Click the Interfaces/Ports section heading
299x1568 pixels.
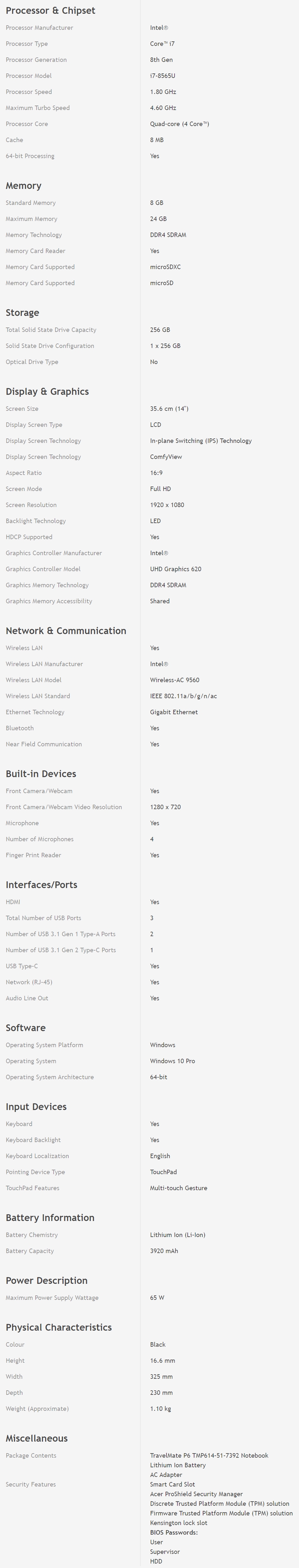(41, 885)
